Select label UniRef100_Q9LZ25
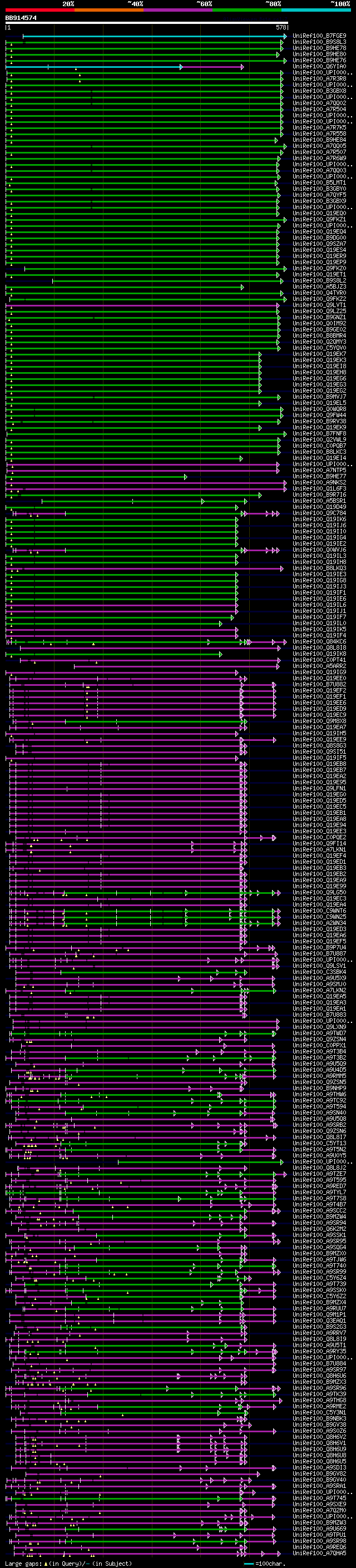This screenshot has height=1568, width=356. pyautogui.click(x=319, y=311)
